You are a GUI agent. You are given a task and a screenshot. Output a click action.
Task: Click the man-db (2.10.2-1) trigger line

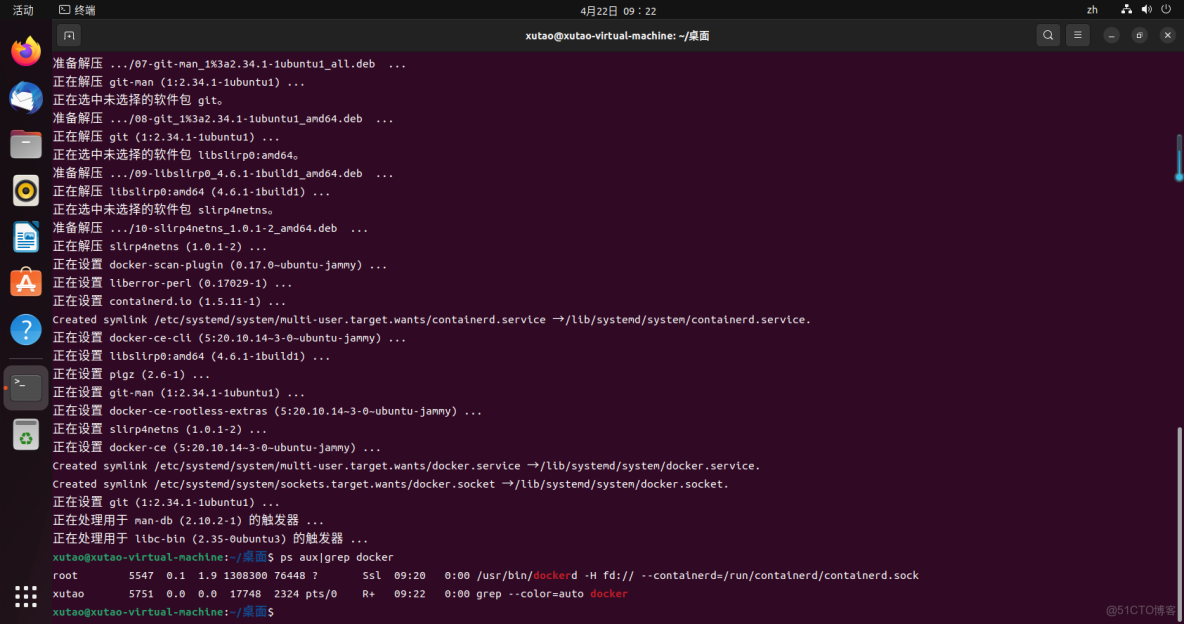(x=188, y=521)
